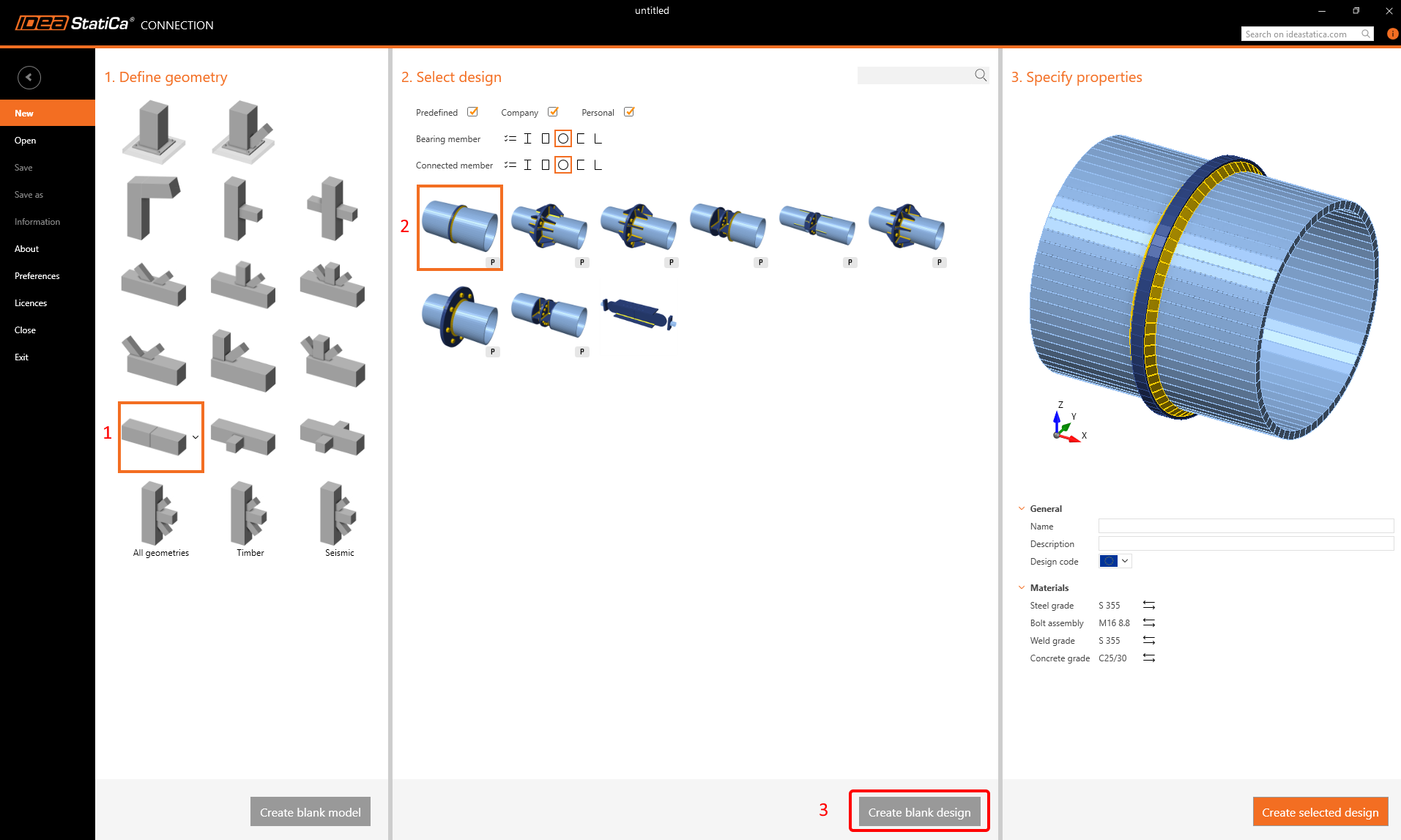Click the Search on ideastatica.com field
The height and width of the screenshot is (840, 1401).
[1307, 34]
